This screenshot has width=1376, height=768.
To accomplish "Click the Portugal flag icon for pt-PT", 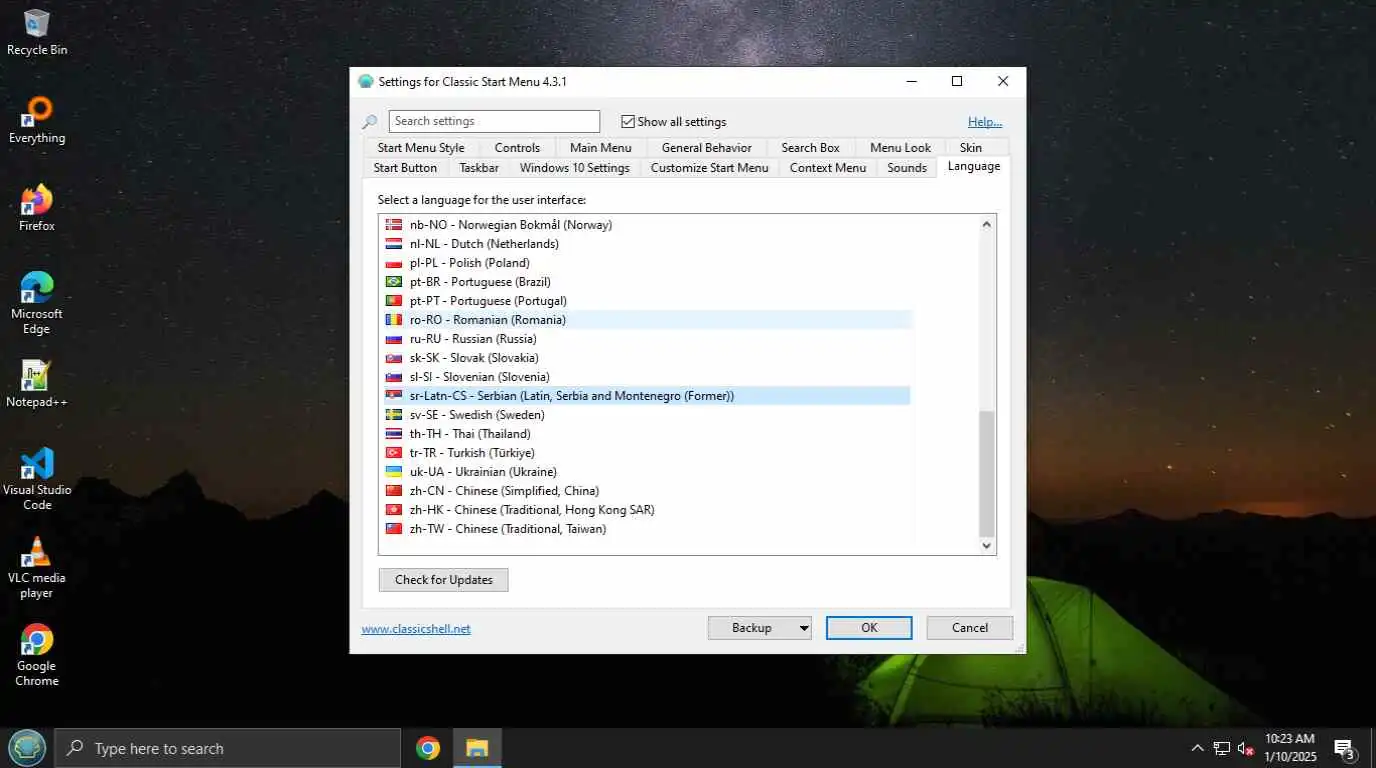I will (x=394, y=301).
